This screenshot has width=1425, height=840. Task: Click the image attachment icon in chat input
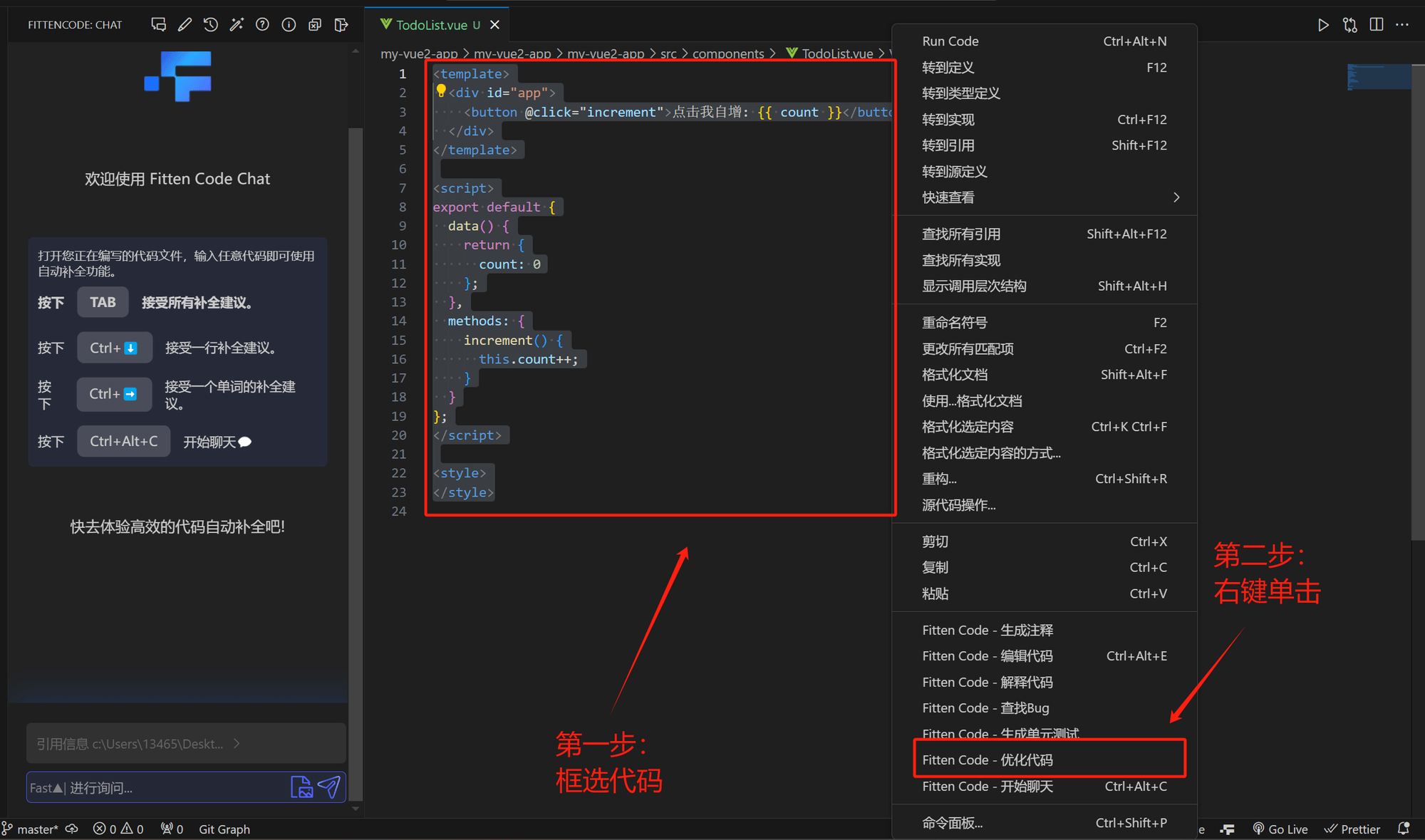[x=301, y=787]
